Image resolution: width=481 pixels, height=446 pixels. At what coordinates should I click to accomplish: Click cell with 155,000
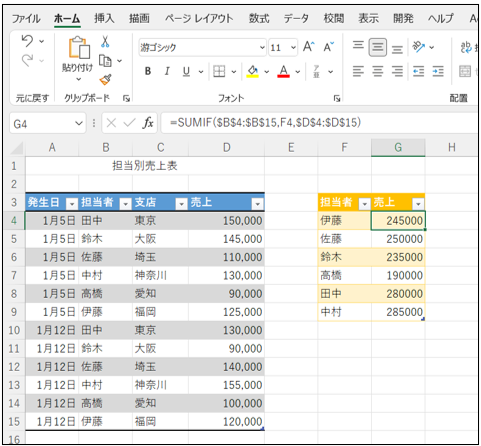[226, 385]
